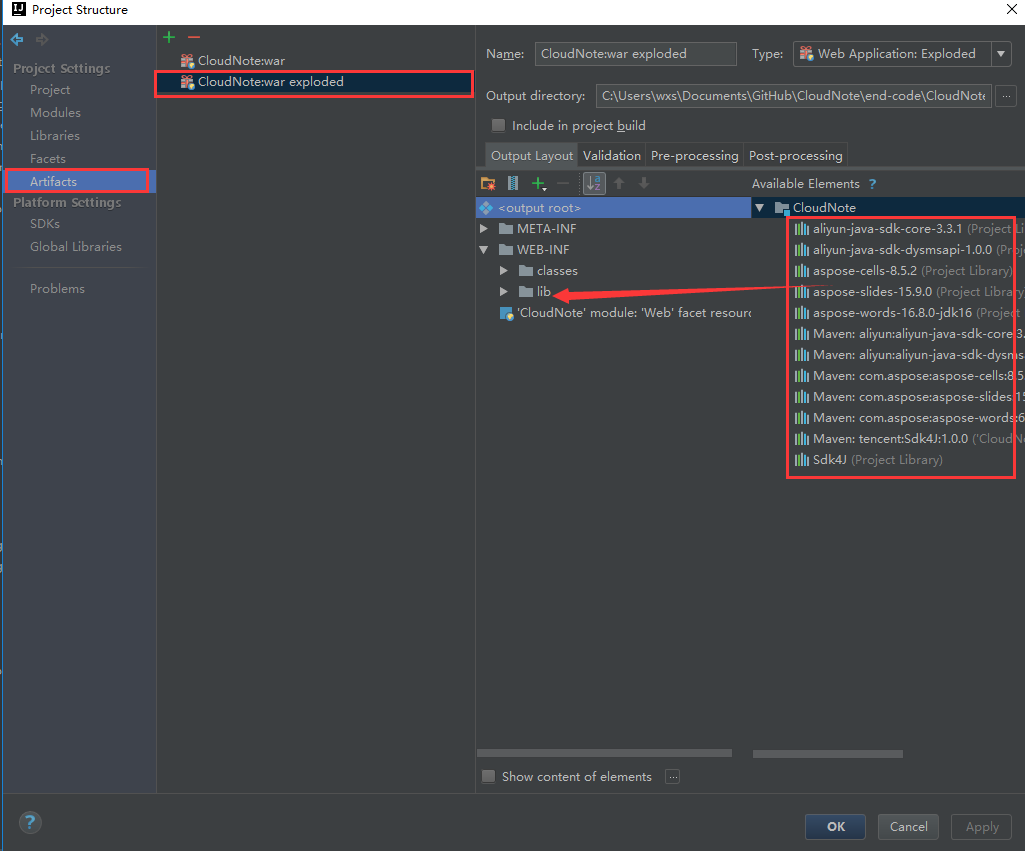Expand the META-INF folder
Screen dimensions: 1025x851
[x=484, y=229]
